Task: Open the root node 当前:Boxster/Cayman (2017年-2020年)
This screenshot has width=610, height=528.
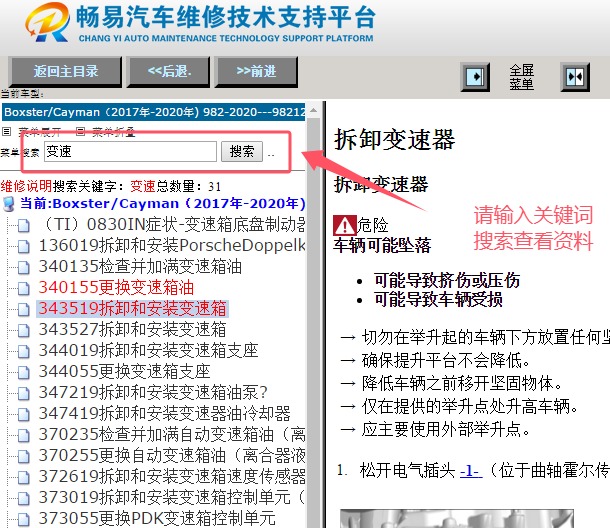Action: (163, 203)
